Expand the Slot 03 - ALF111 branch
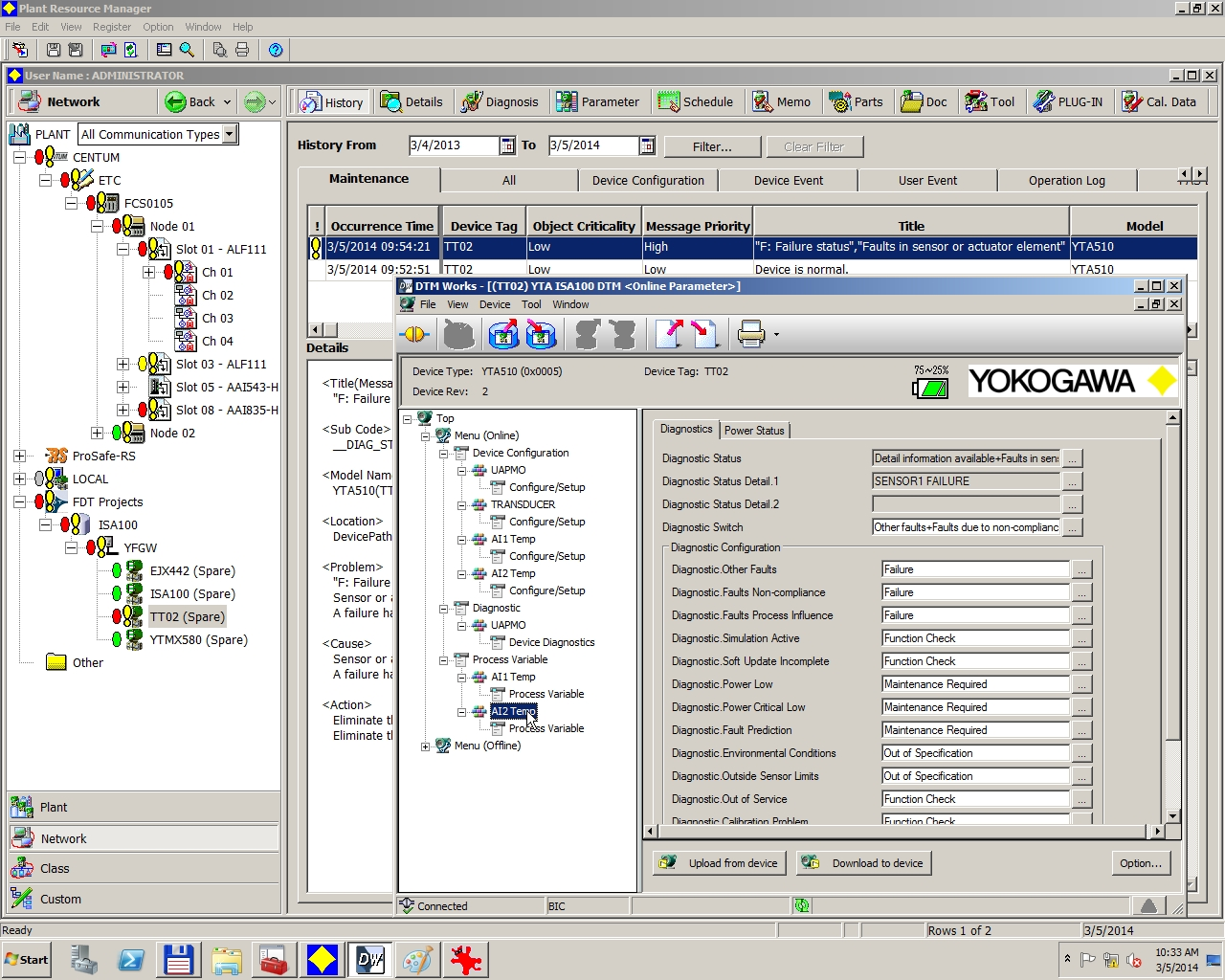The image size is (1225, 980). pyautogui.click(x=122, y=364)
